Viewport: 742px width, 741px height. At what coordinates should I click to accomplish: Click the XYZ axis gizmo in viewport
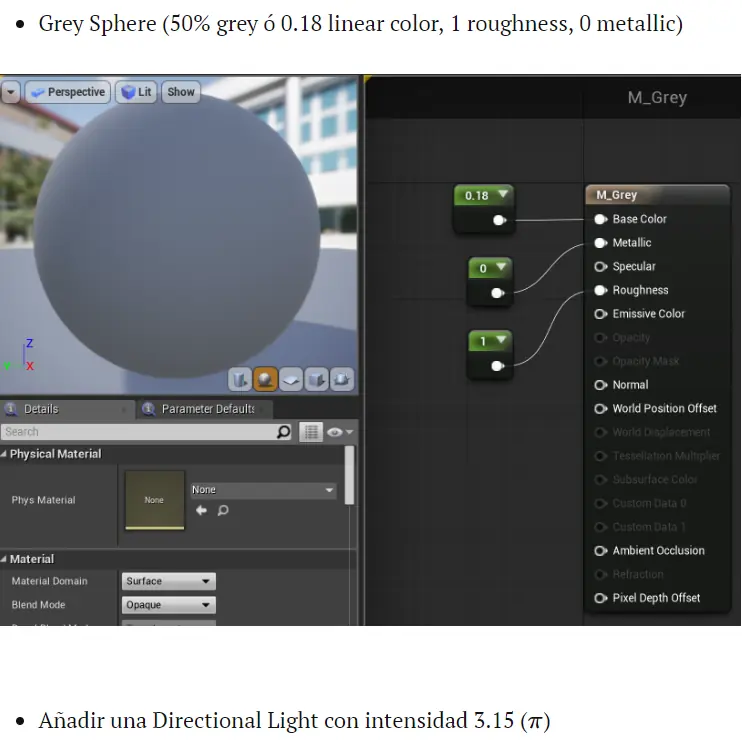(x=19, y=355)
